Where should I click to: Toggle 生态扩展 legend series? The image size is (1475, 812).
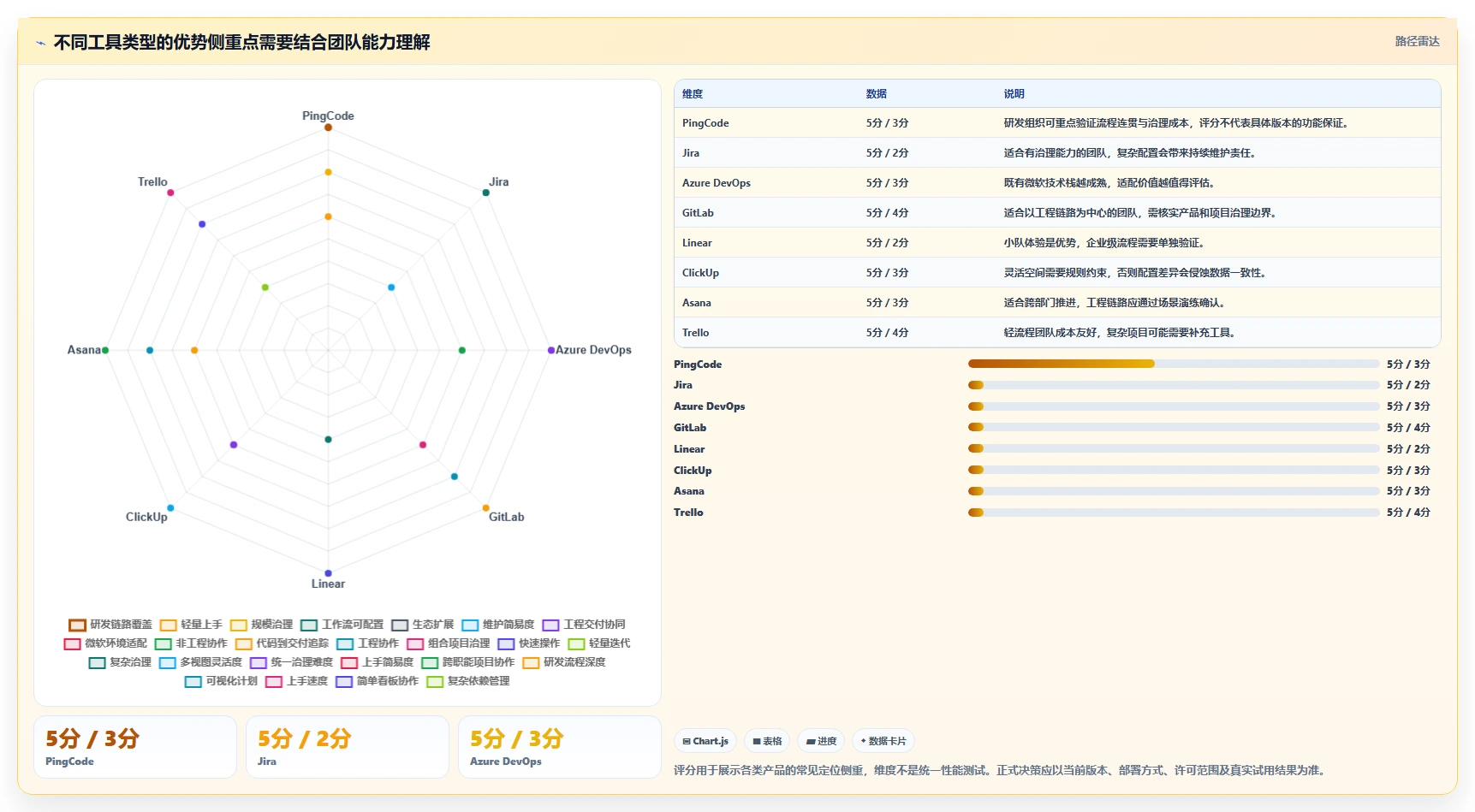(x=423, y=625)
